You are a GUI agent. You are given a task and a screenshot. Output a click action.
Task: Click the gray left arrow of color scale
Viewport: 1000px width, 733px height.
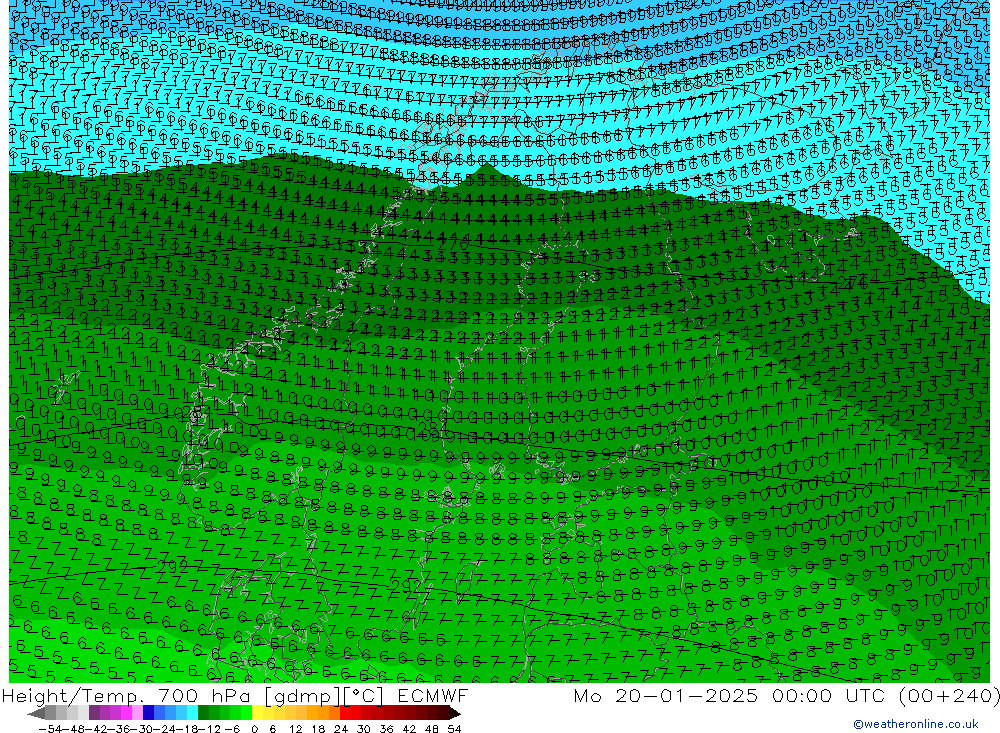click(36, 713)
